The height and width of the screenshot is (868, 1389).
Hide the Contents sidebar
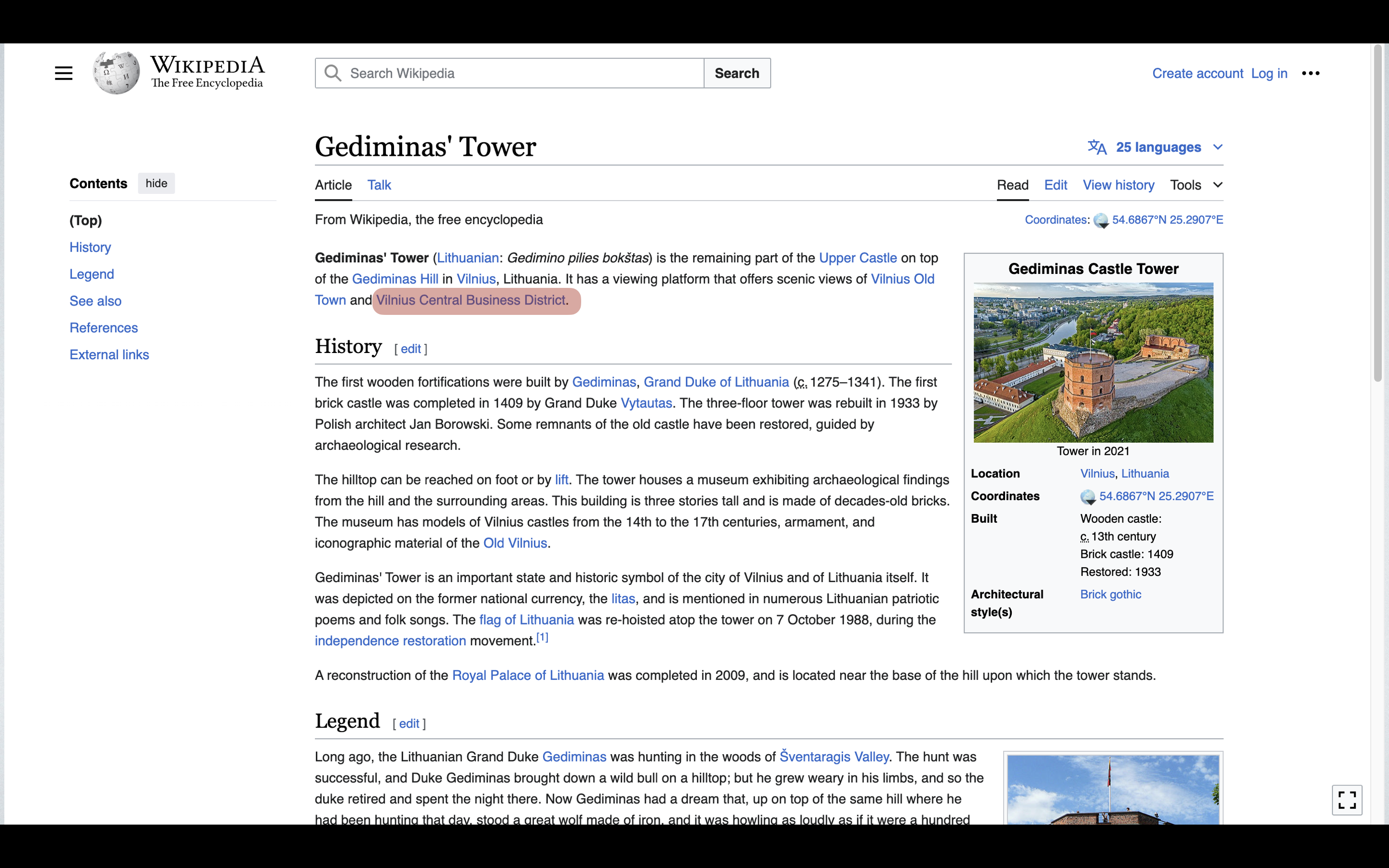coord(156,184)
